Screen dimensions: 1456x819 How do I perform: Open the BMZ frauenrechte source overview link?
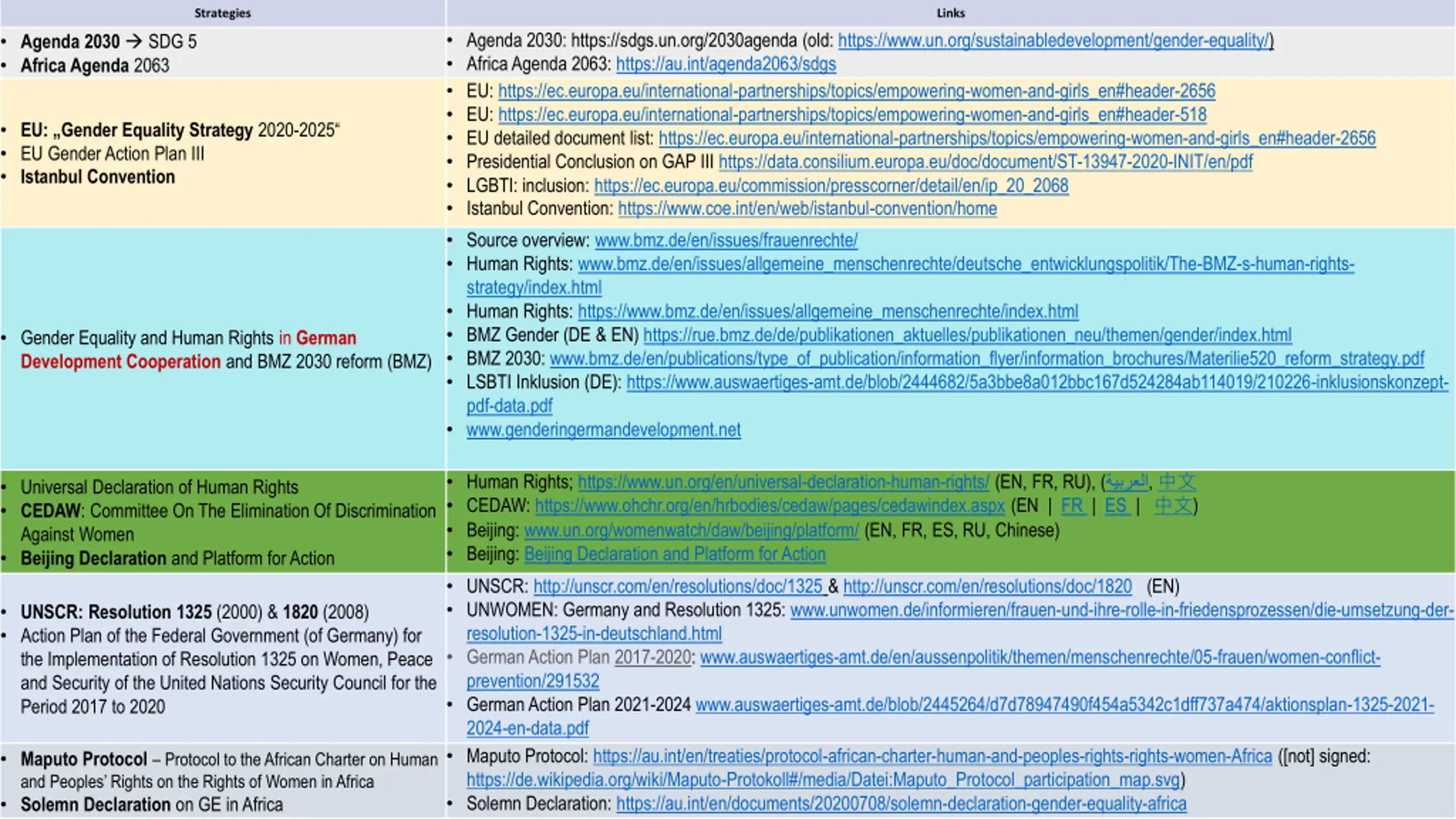[726, 241]
